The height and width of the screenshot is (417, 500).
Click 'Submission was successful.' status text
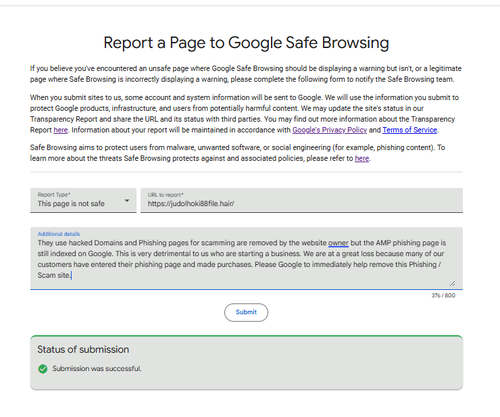coord(97,369)
